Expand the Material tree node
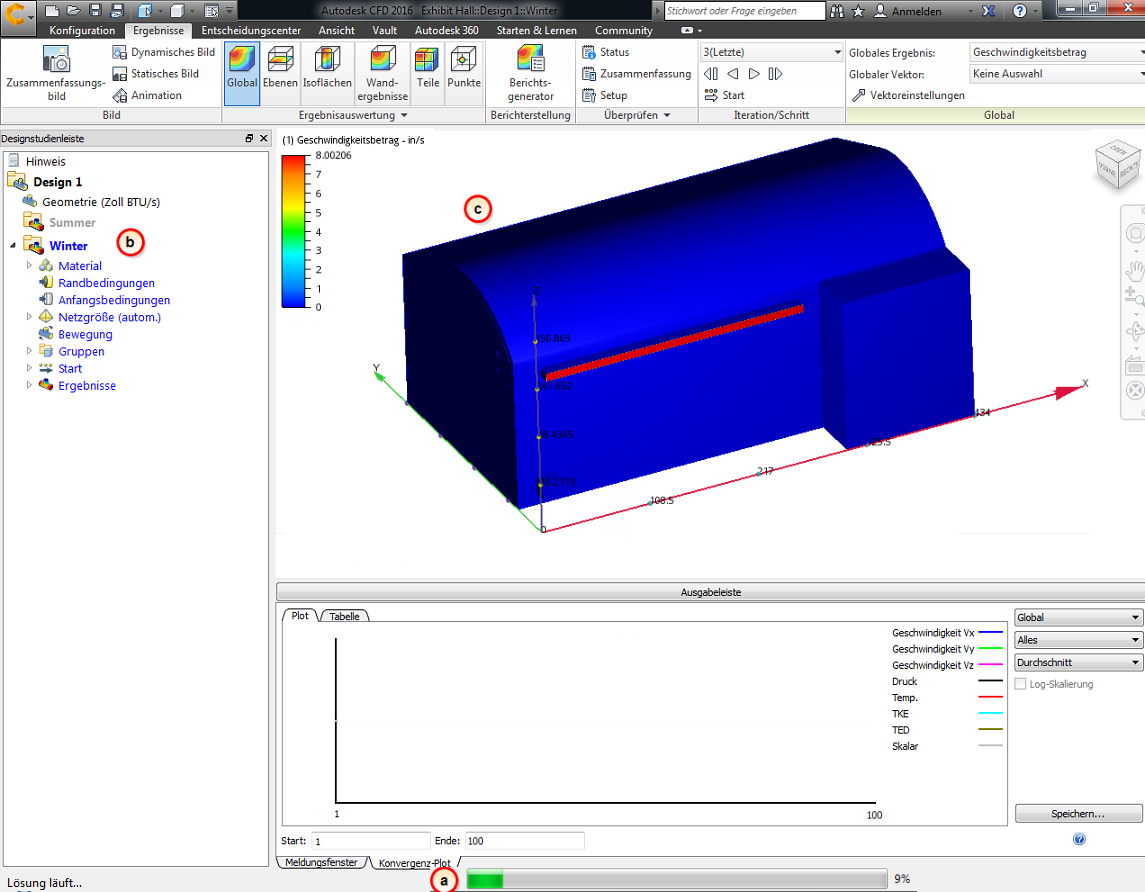This screenshot has width=1145, height=892. coord(29,266)
